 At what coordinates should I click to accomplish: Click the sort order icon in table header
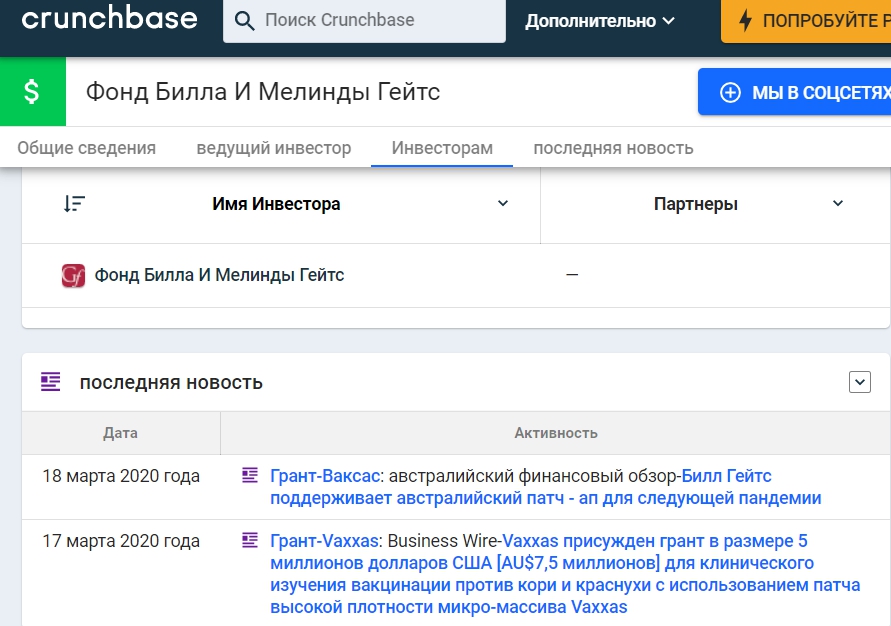74,203
